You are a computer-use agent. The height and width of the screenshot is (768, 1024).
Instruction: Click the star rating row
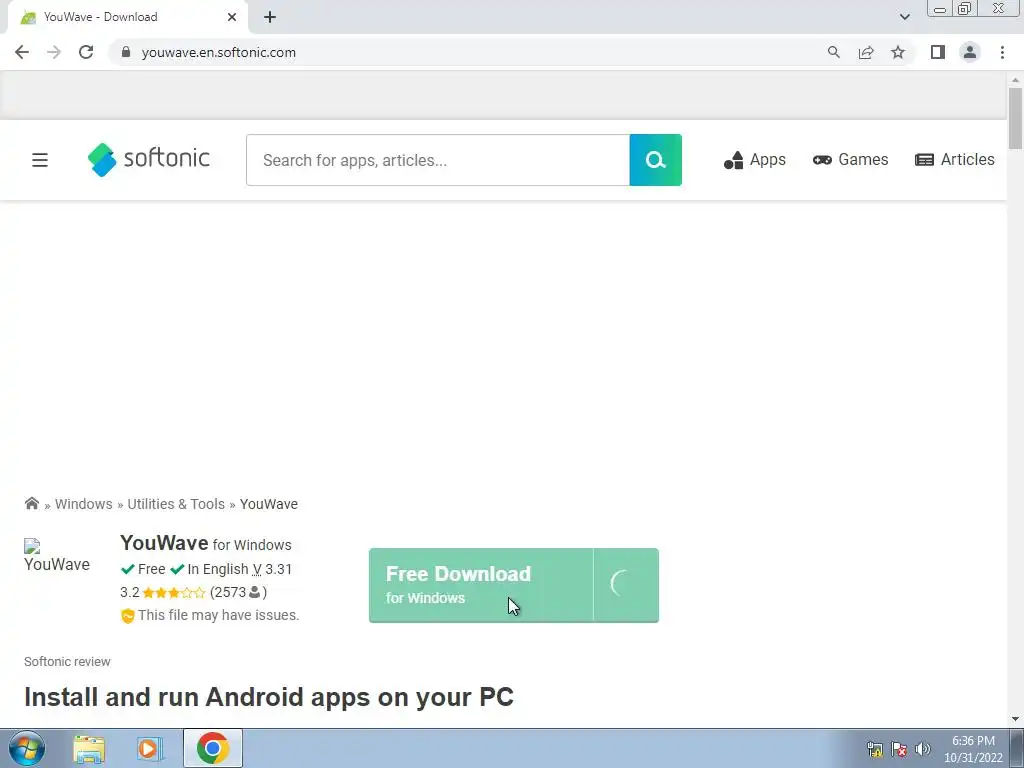click(174, 593)
